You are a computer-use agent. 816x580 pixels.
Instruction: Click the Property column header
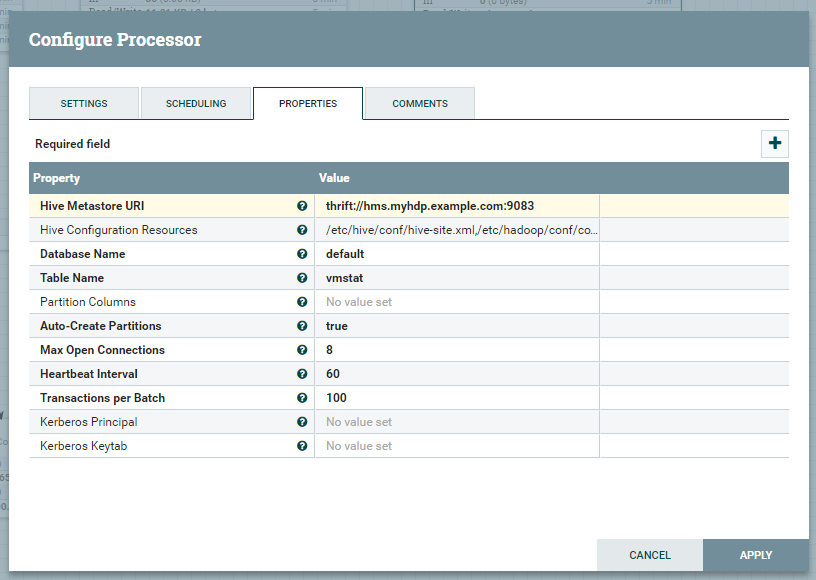[x=57, y=178]
